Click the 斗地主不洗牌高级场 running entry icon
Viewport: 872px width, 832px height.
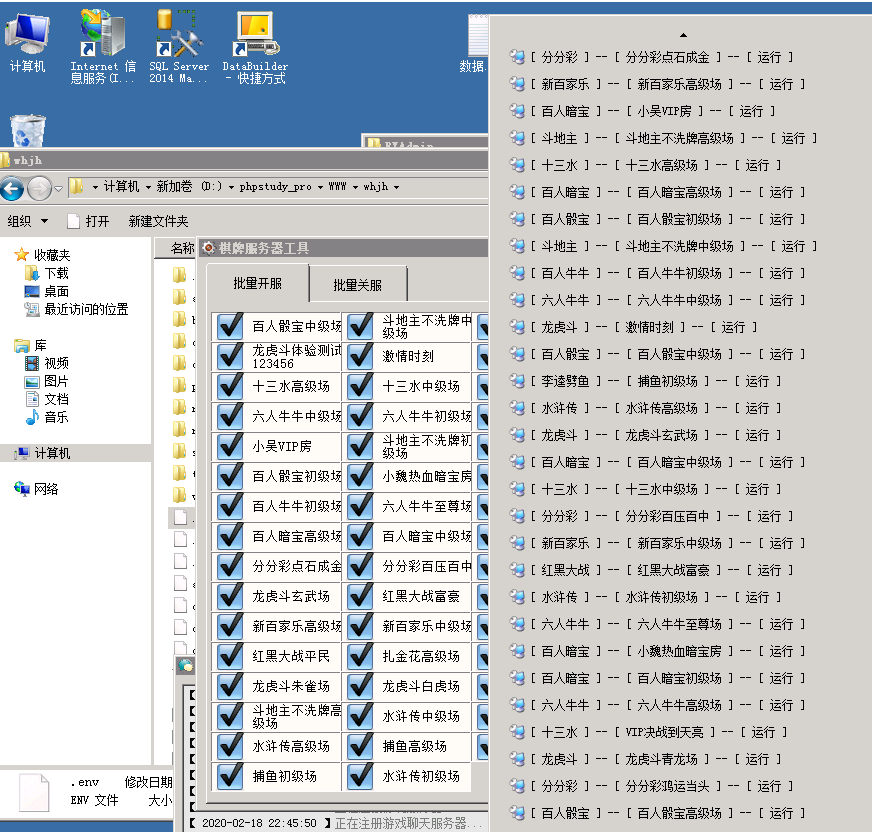pyautogui.click(x=517, y=138)
